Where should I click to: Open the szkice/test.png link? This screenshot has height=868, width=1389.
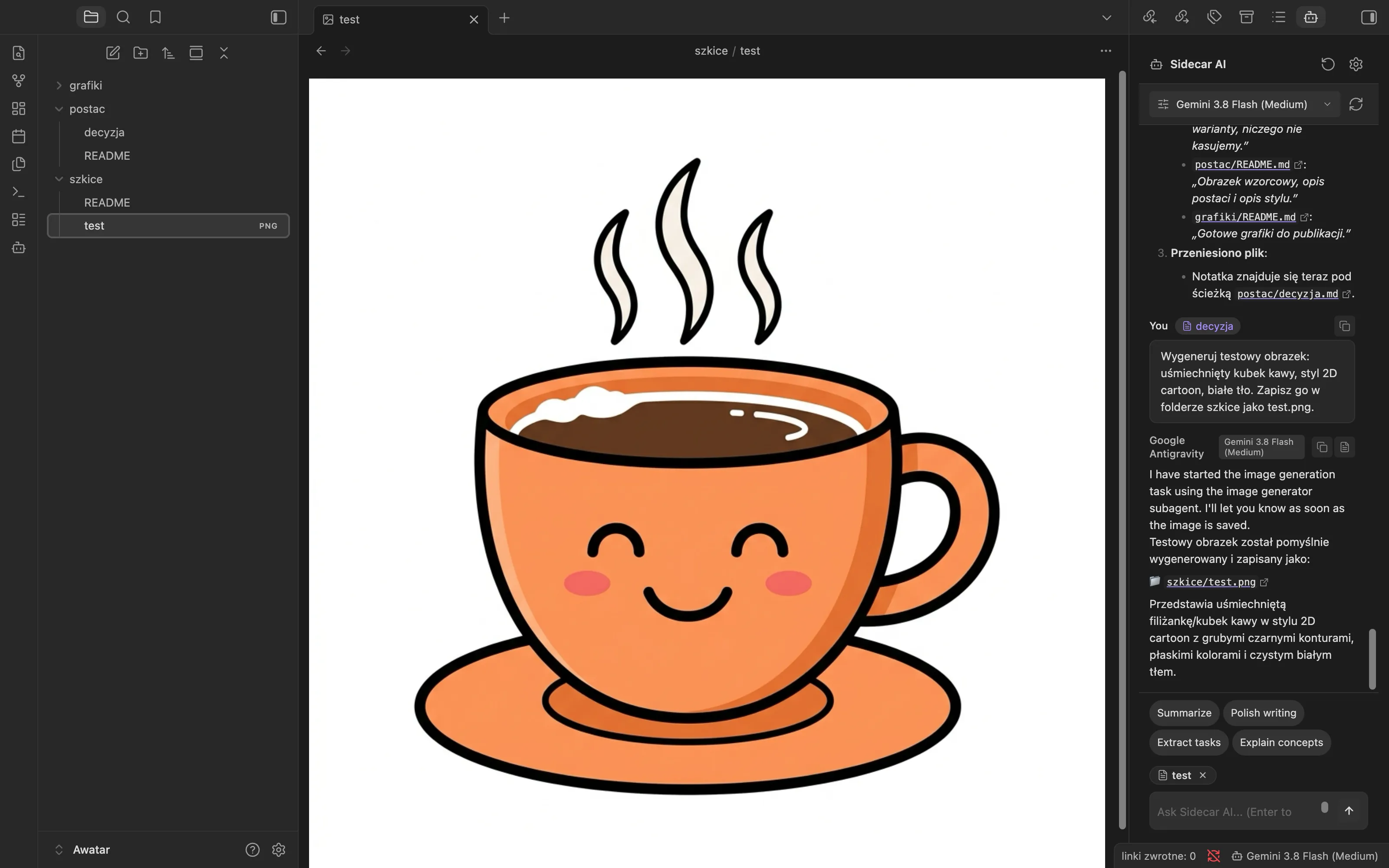[1211, 582]
